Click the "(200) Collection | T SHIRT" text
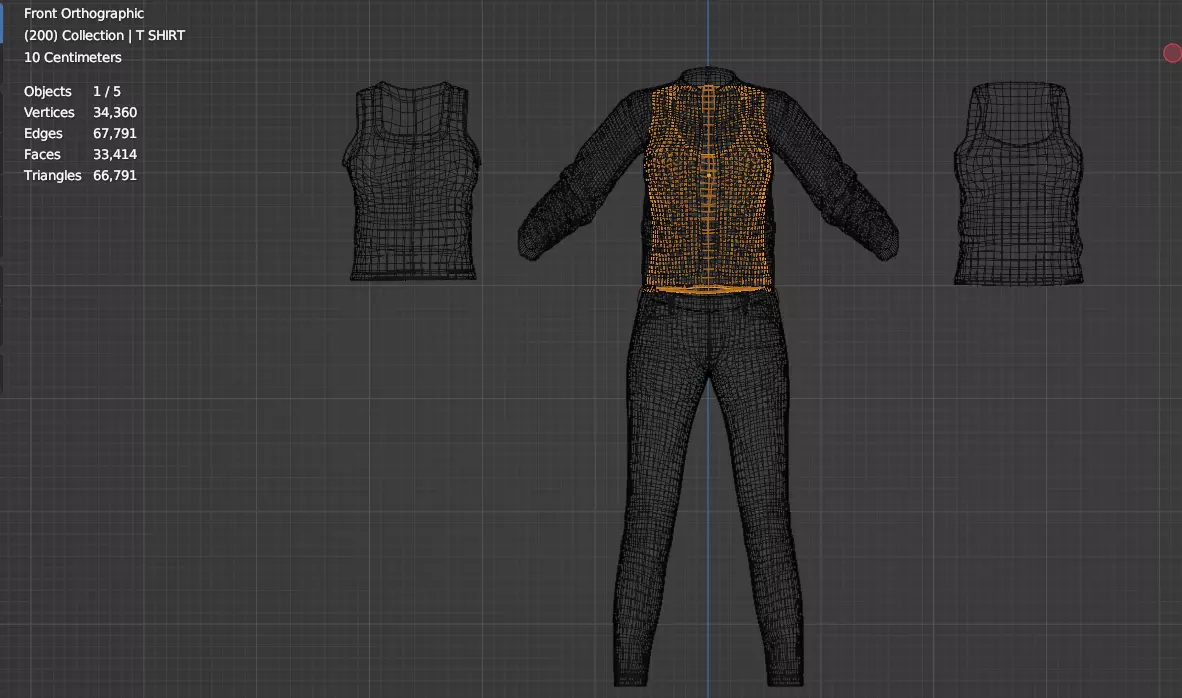Screen dimensions: 1182x698 pos(104,35)
